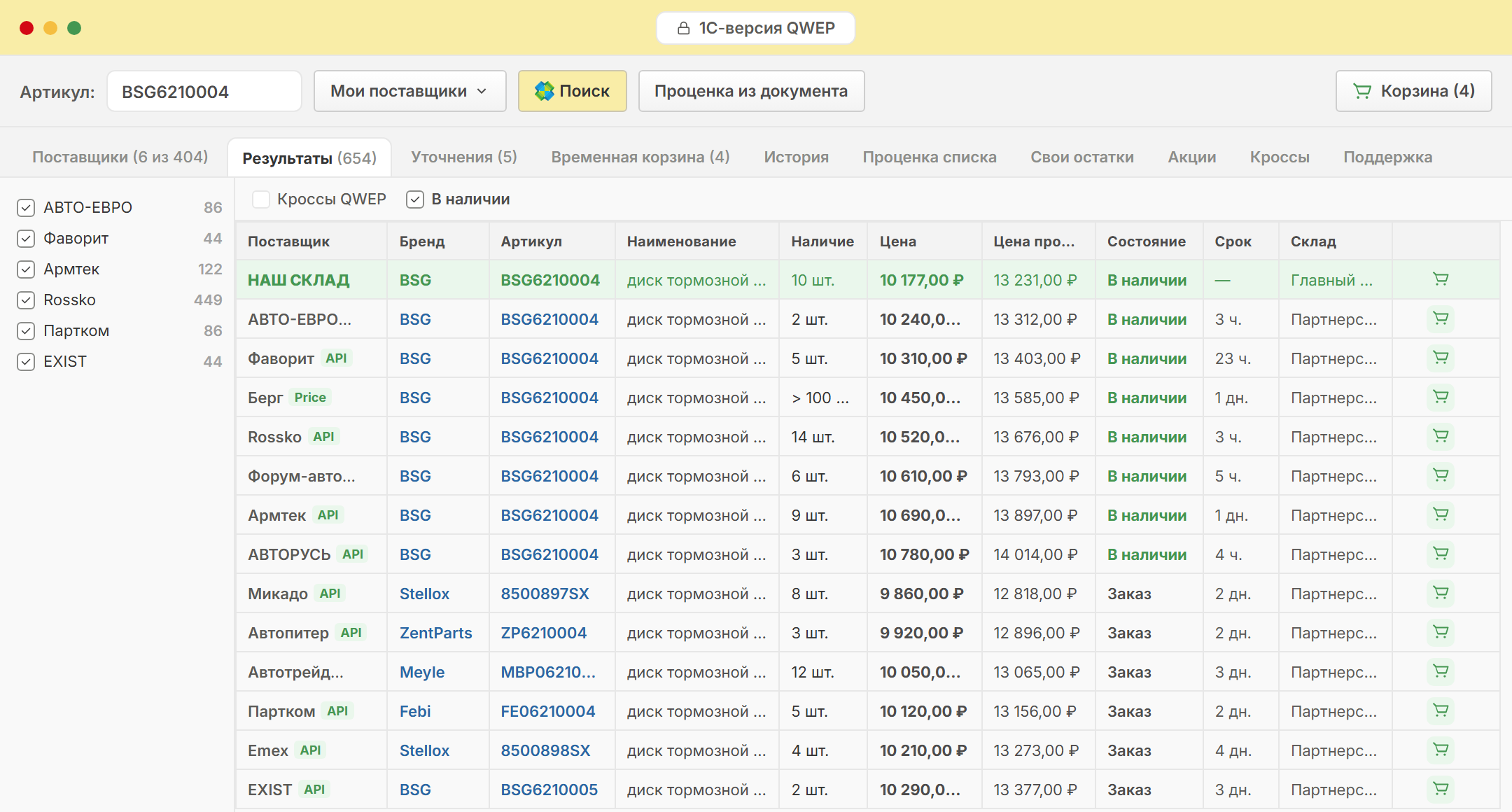
Task: Open the Уточнения (5) tab
Action: [x=464, y=157]
